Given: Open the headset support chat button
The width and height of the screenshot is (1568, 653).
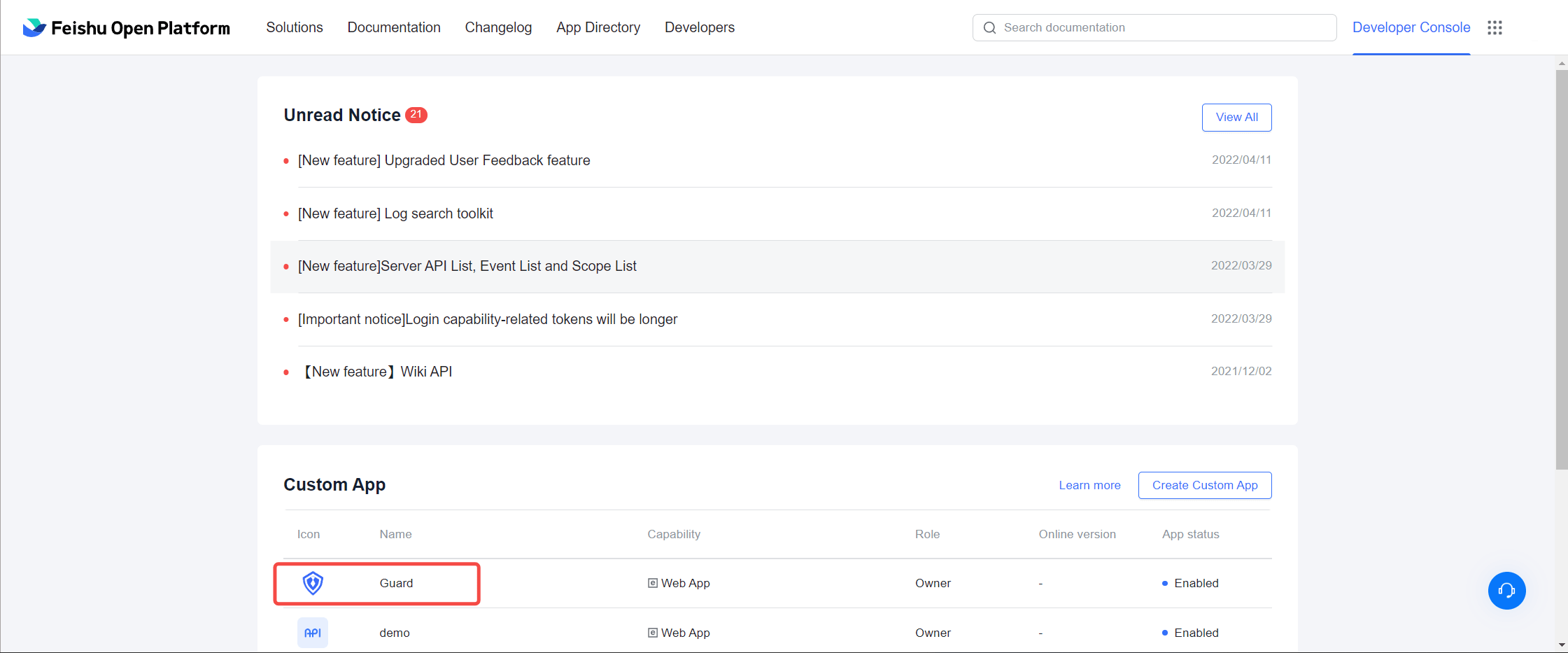Looking at the screenshot, I should 1506,591.
